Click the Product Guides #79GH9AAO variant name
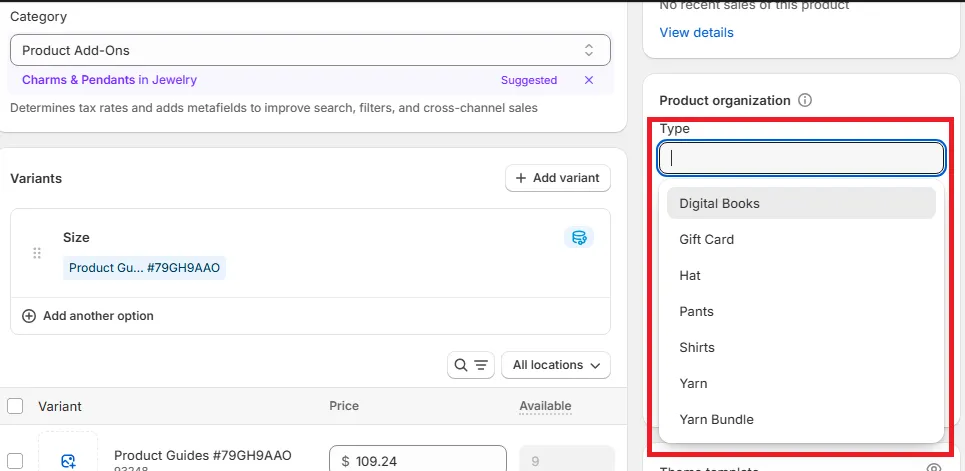Viewport: 965px width, 471px height. coord(202,456)
